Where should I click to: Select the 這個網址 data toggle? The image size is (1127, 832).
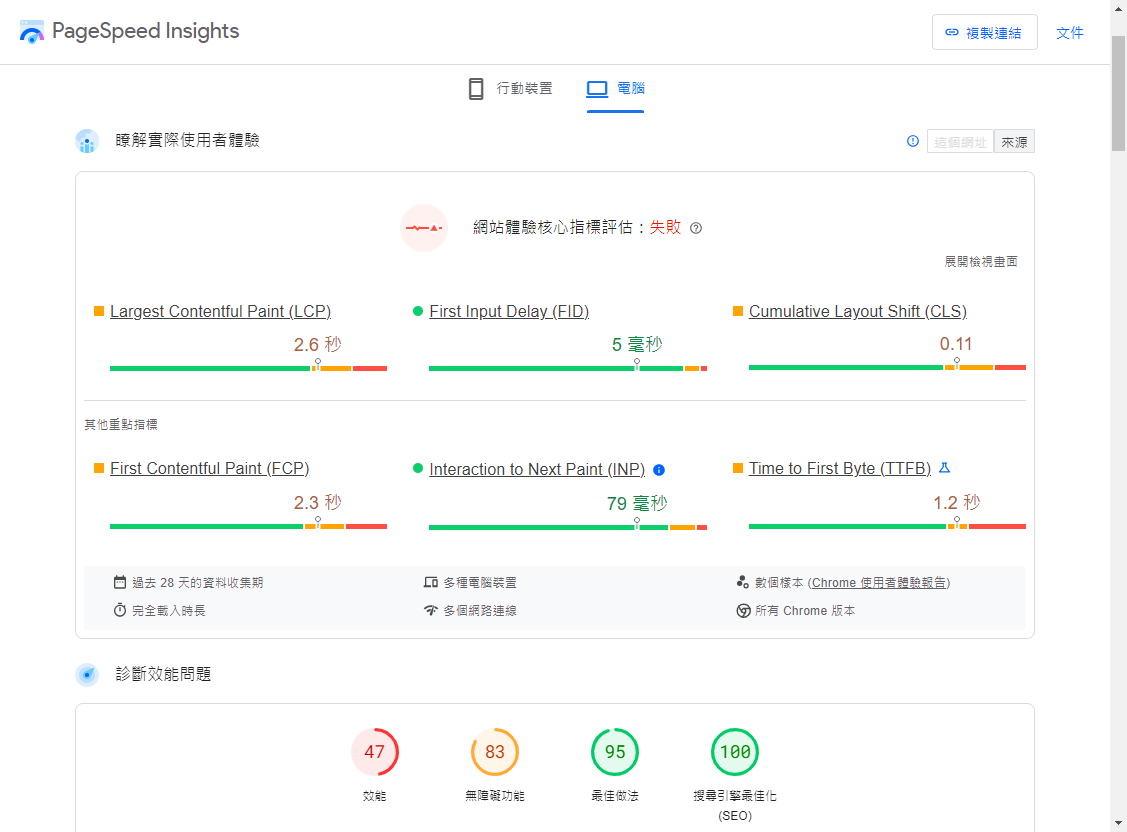(x=960, y=142)
